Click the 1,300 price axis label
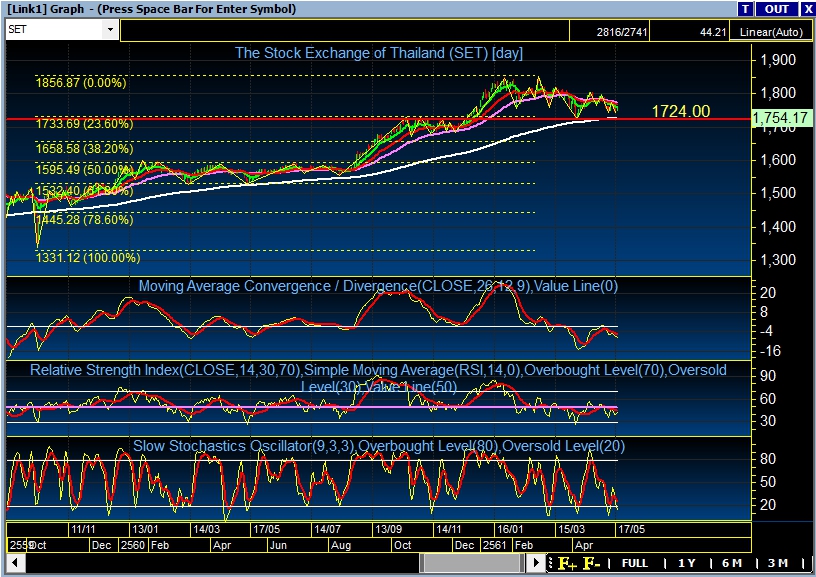Image resolution: width=816 pixels, height=577 pixels. click(x=778, y=260)
